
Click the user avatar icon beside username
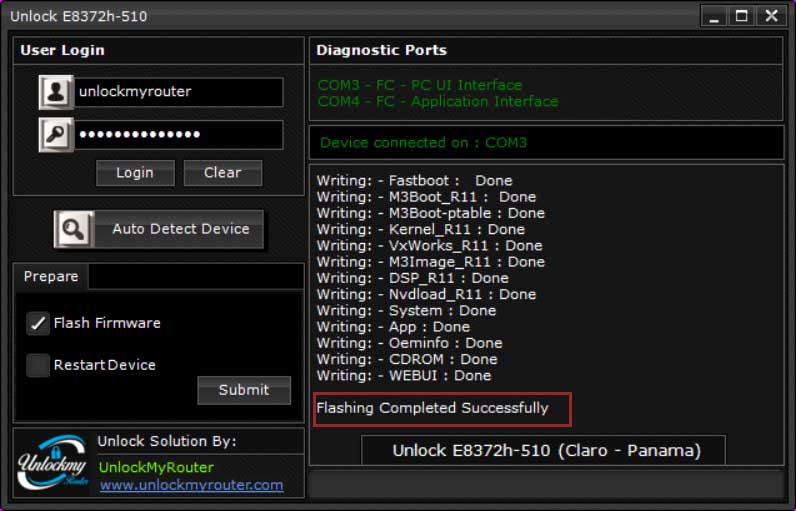tap(56, 92)
